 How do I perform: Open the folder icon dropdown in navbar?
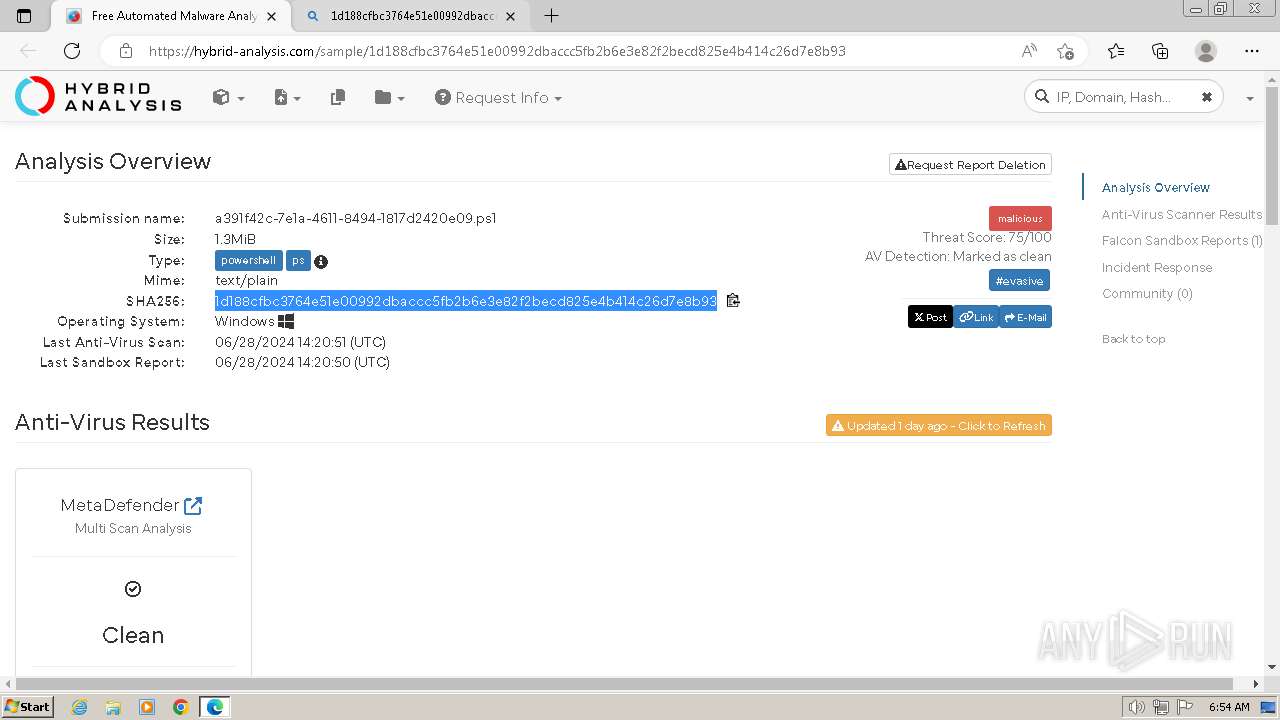tap(389, 97)
